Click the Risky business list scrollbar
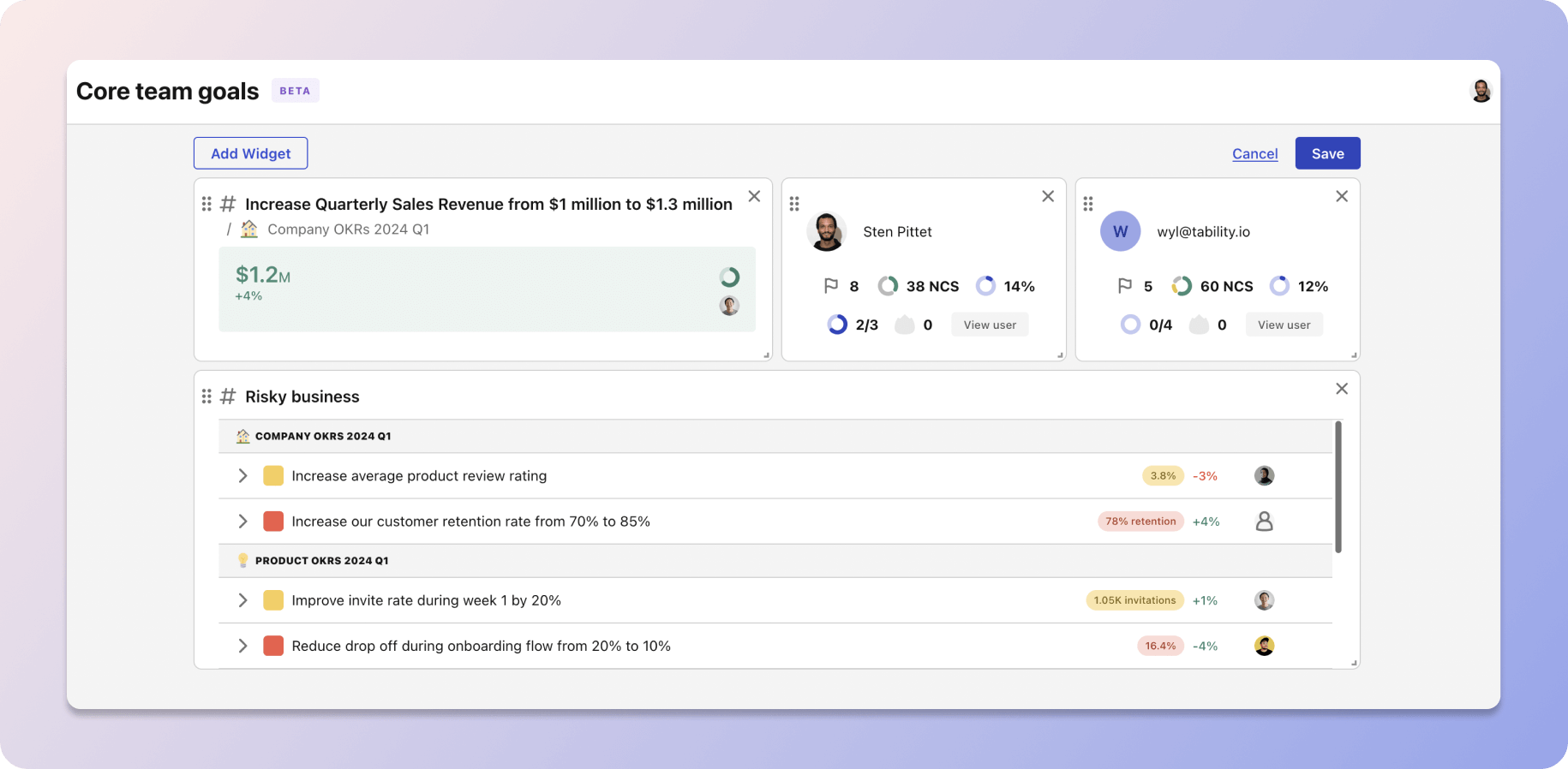1568x769 pixels. (1338, 486)
